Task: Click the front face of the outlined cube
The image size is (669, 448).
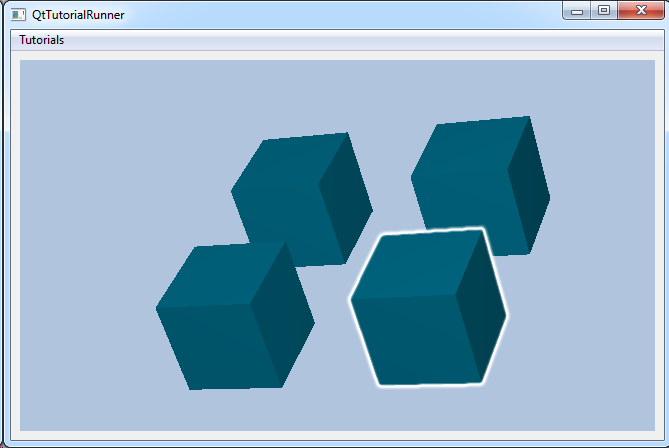Action: pyautogui.click(x=405, y=338)
